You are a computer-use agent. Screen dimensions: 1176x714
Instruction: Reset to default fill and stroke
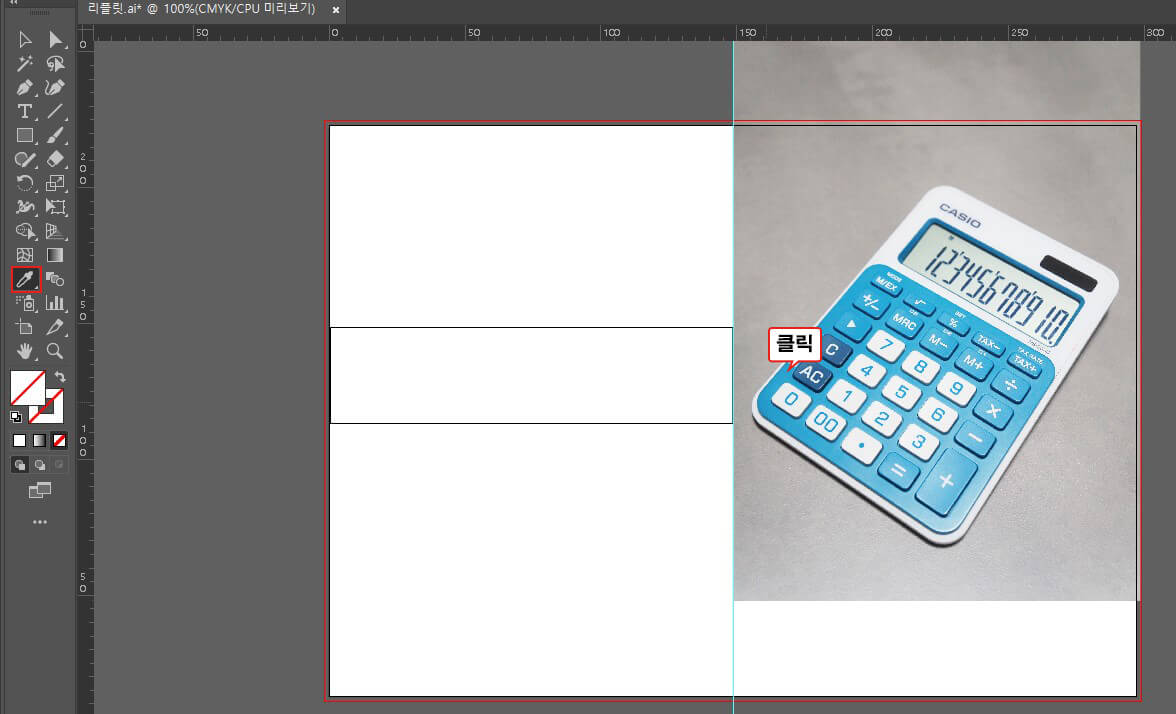(16, 416)
